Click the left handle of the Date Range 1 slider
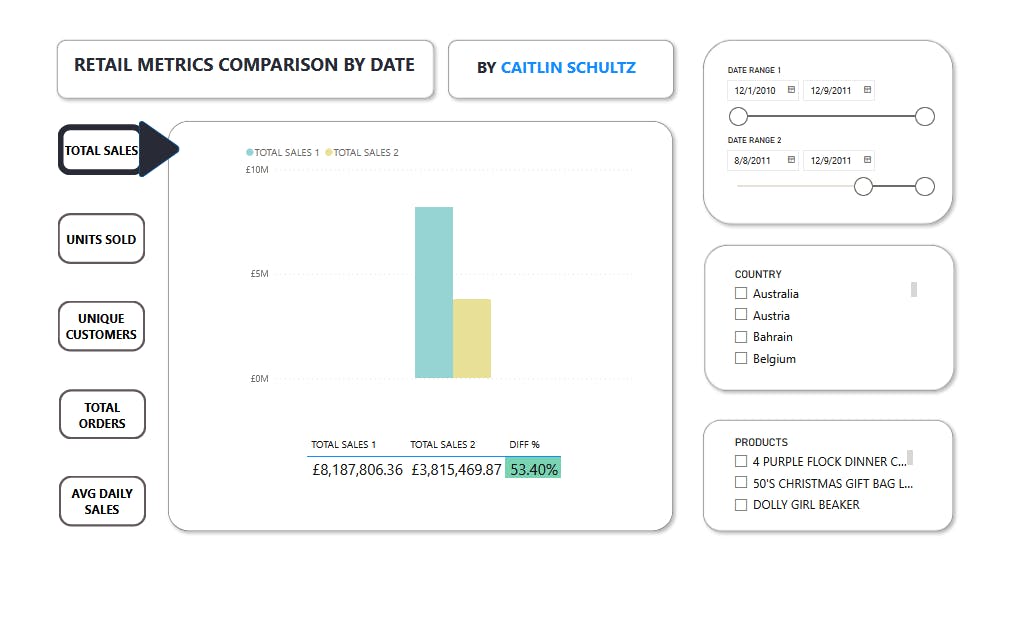Screen dimensions: 1012x621 click(x=738, y=116)
